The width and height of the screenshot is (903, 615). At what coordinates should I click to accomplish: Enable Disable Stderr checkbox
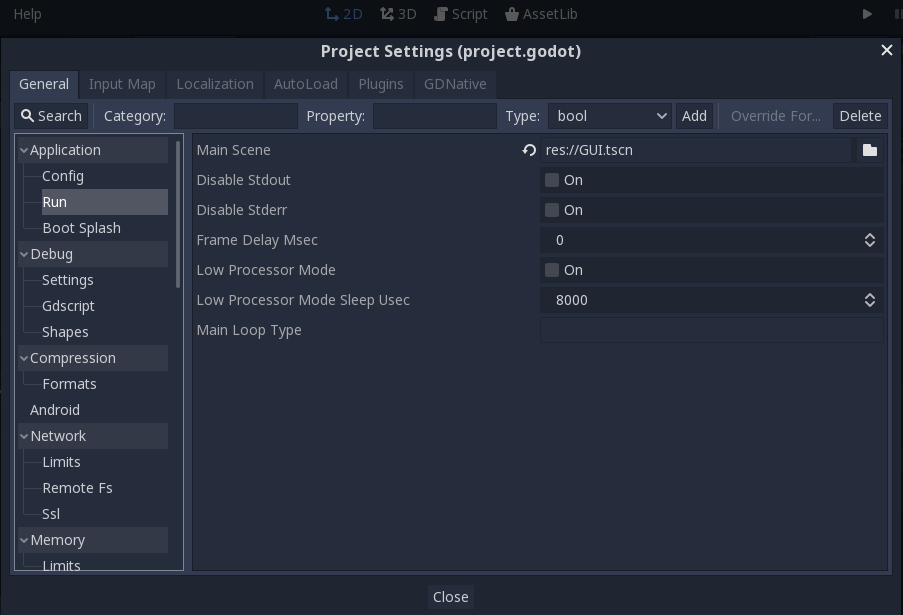pyautogui.click(x=552, y=210)
